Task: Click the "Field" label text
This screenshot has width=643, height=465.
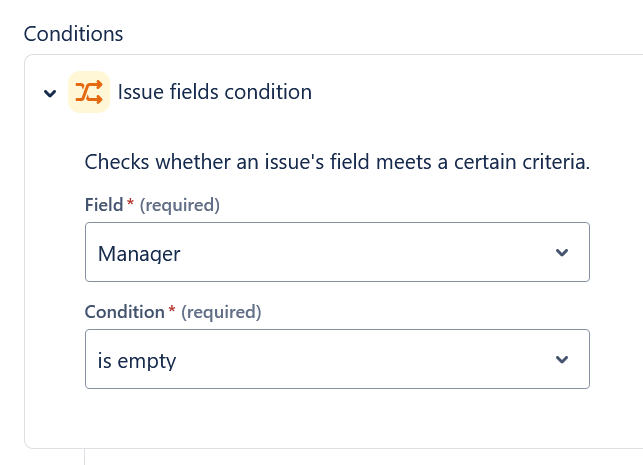Action: click(104, 205)
